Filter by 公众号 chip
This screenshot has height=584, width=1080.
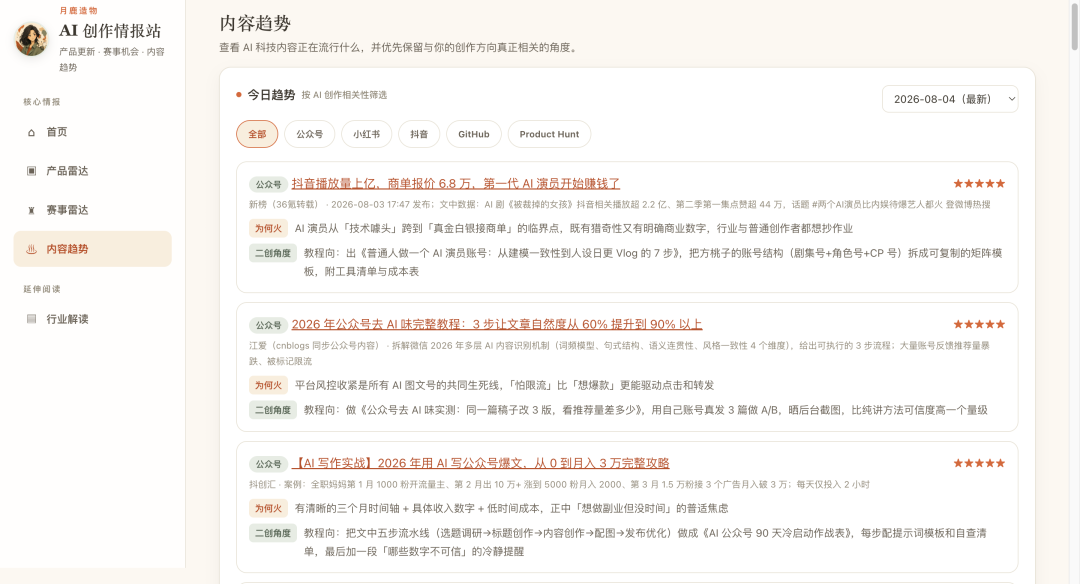click(309, 134)
